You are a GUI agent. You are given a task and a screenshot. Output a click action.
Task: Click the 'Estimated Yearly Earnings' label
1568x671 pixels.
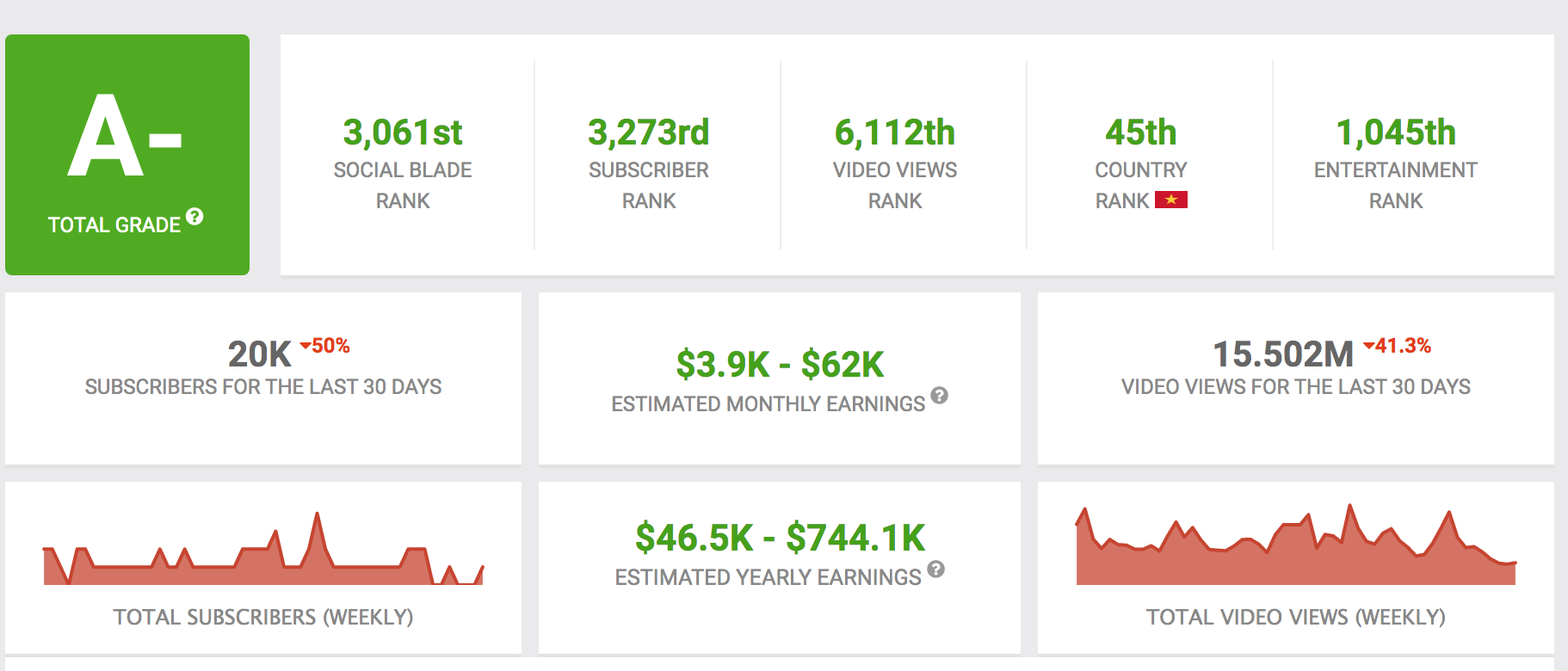[x=769, y=578]
